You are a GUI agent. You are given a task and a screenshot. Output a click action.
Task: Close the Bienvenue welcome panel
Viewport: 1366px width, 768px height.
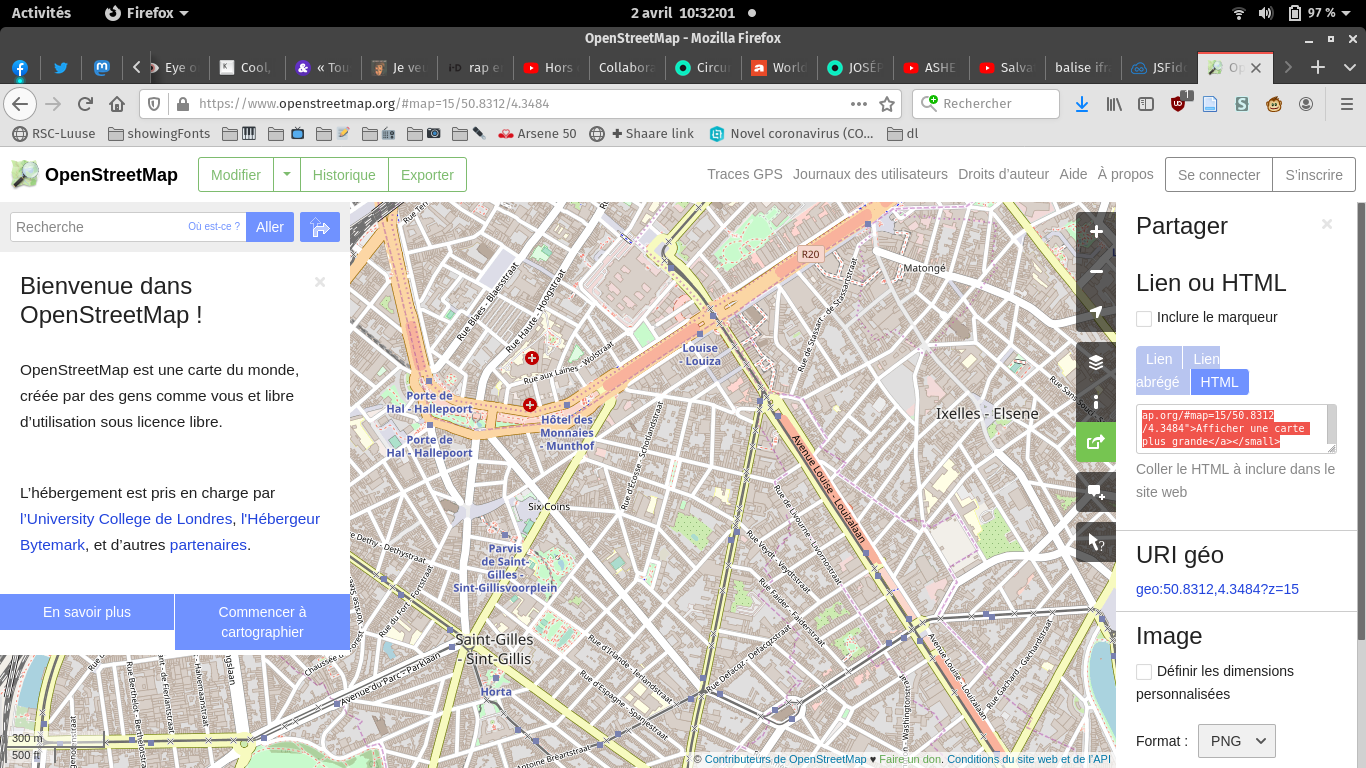click(x=320, y=282)
